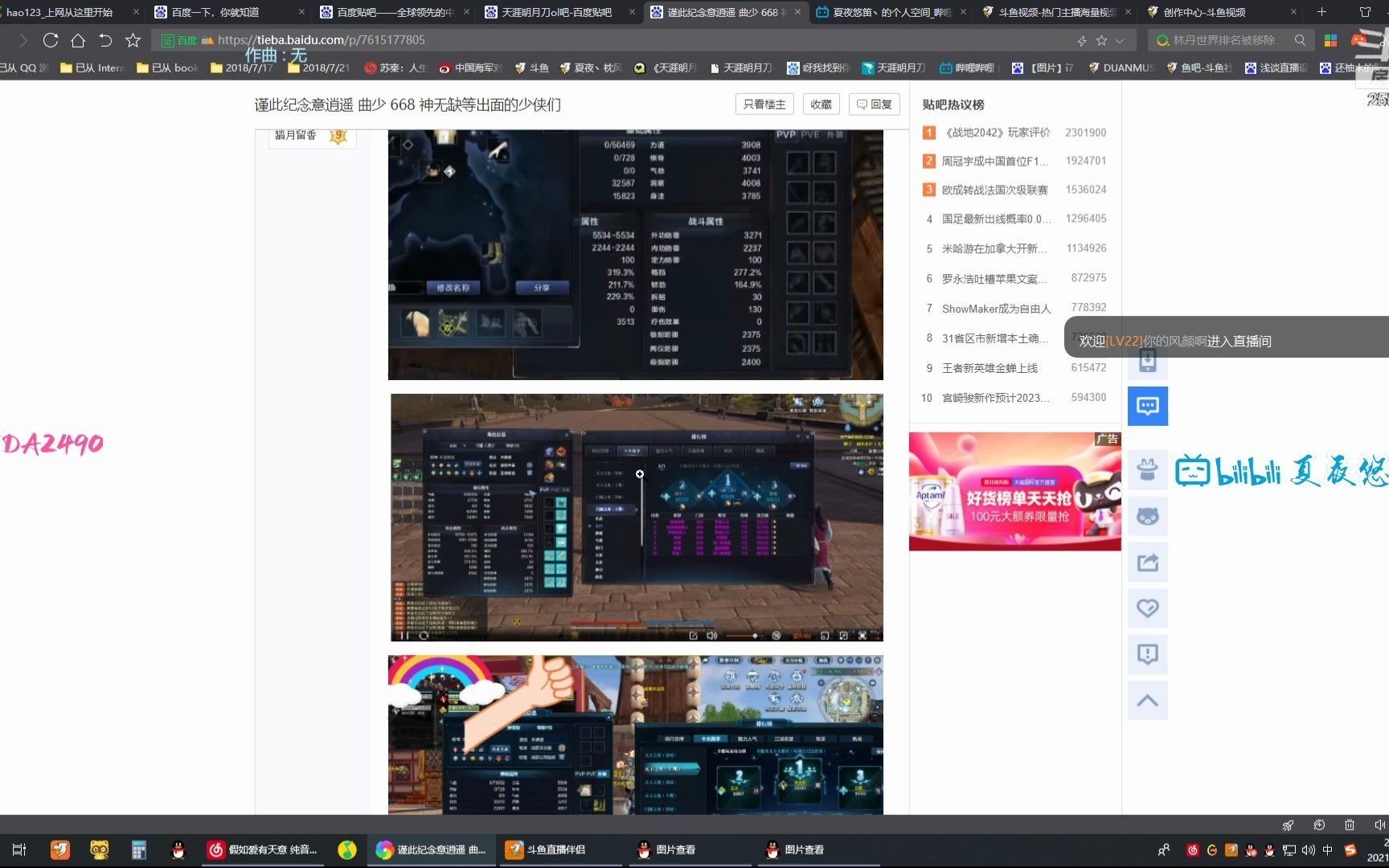Click the search magnifier icon
This screenshot has height=868, width=1389.
(1300, 40)
